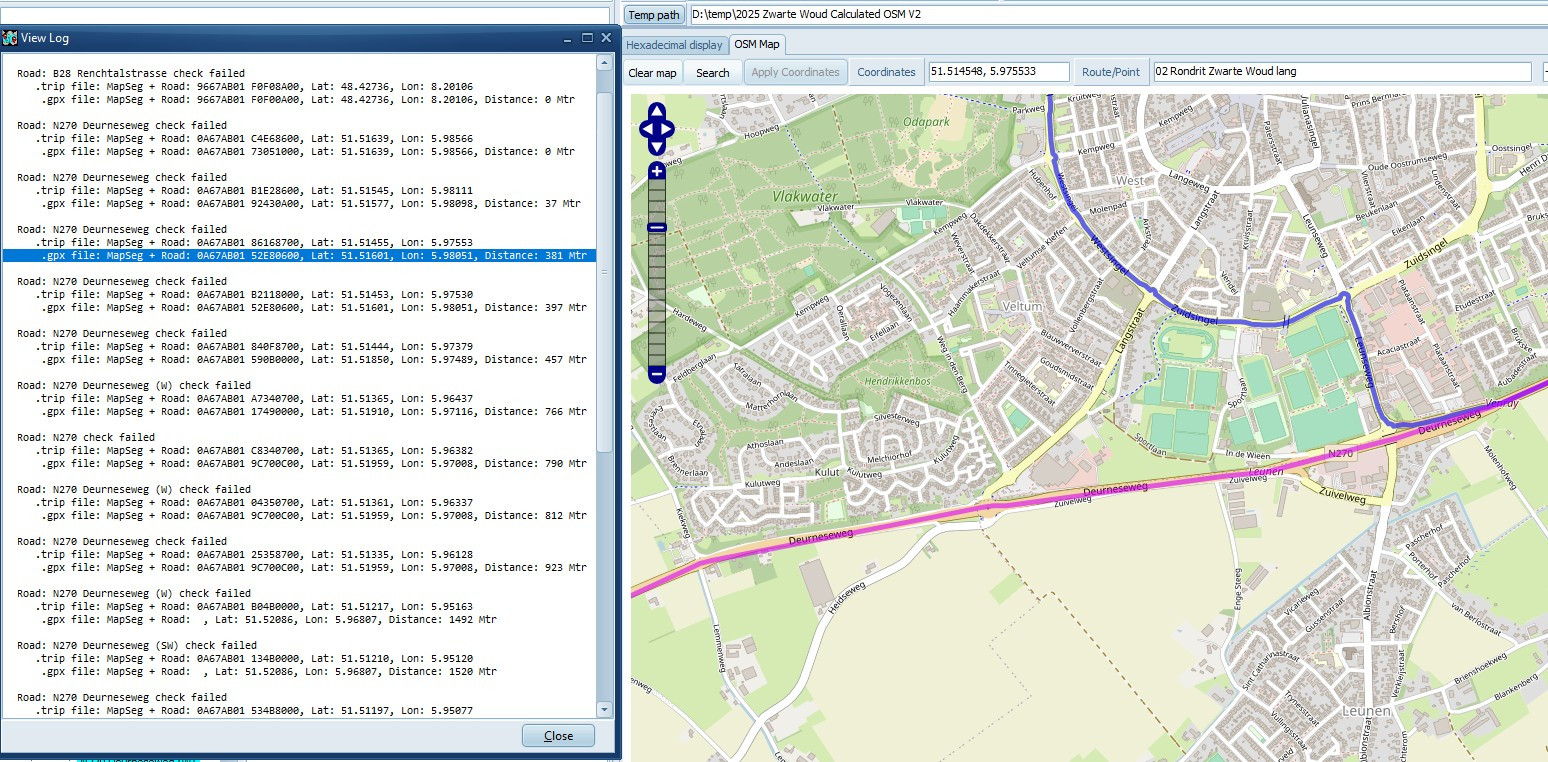The height and width of the screenshot is (762, 1548).
Task: Select the .trip log line with A7340700
Action: (255, 399)
